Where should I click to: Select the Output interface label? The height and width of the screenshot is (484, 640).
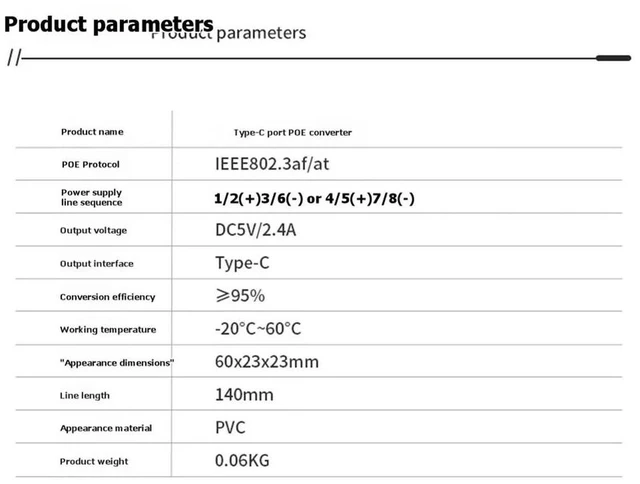[97, 264]
